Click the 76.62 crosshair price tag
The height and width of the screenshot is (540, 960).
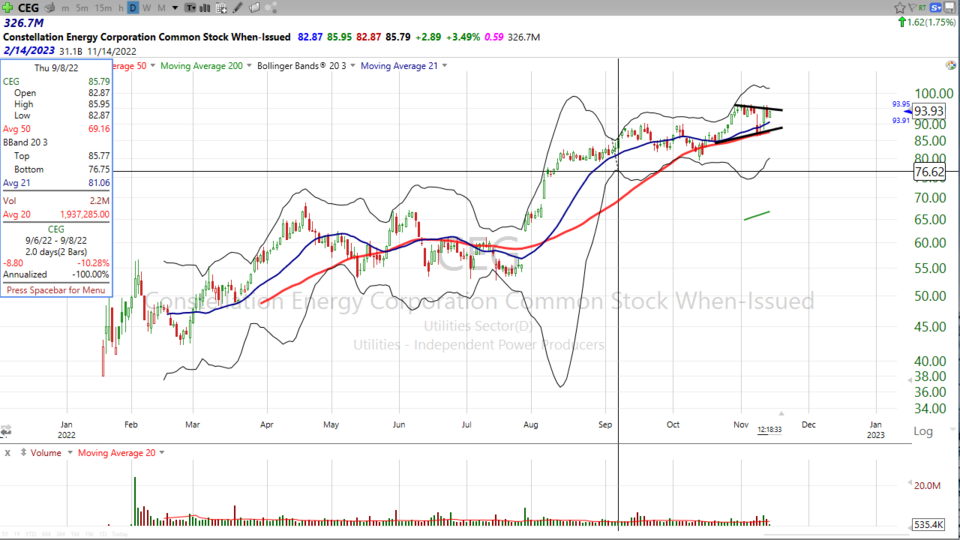(x=929, y=171)
